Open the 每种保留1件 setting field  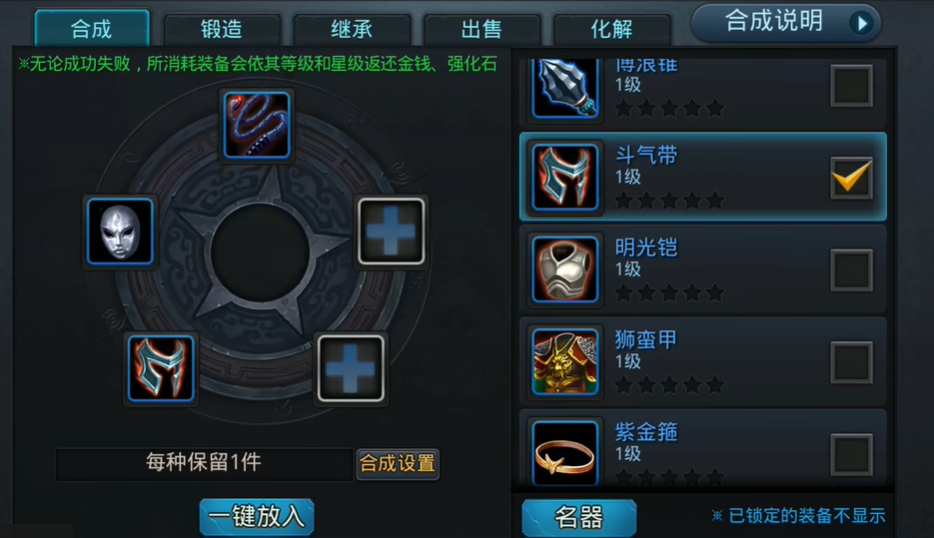pos(204,464)
